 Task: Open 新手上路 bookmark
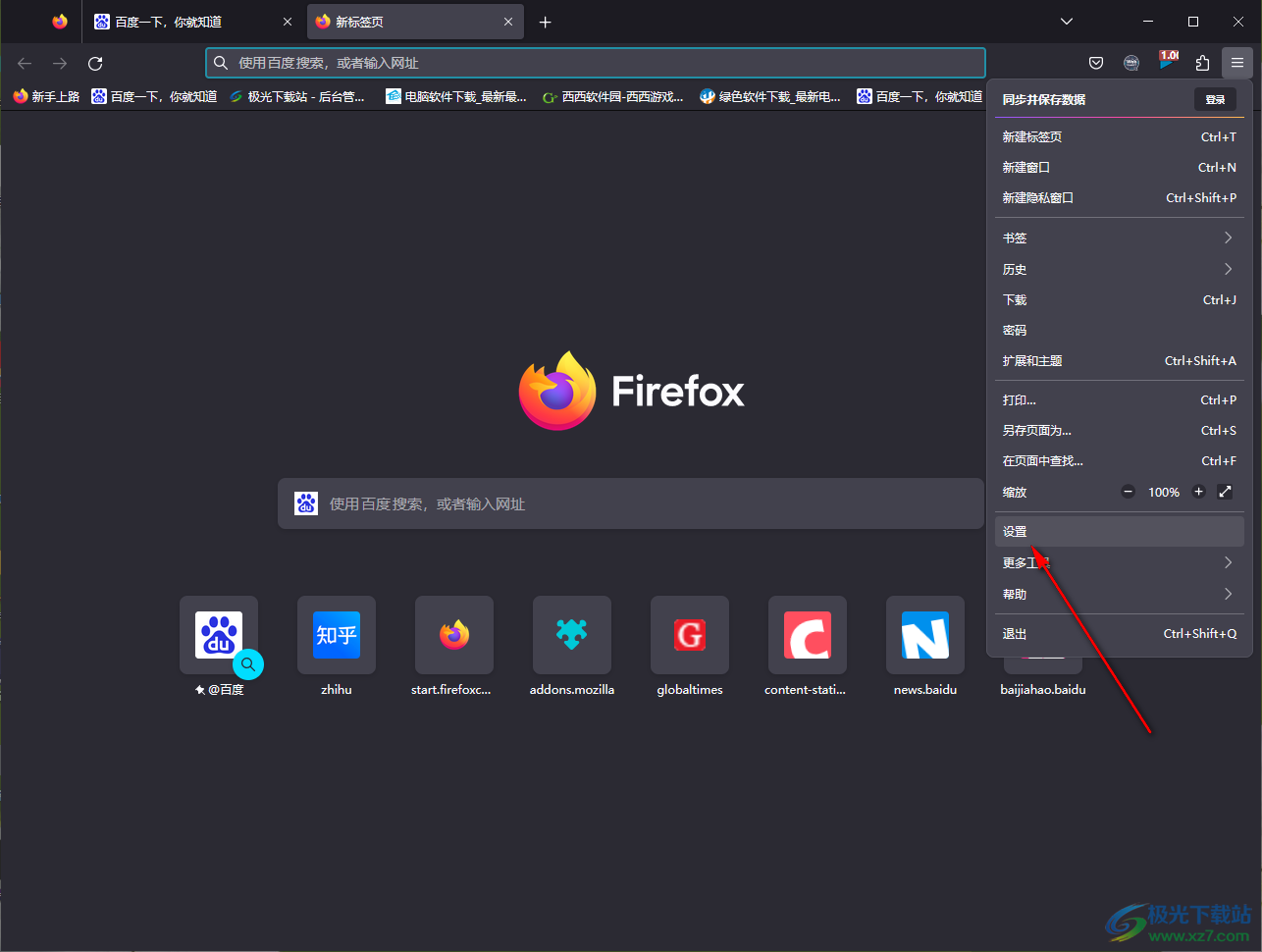click(46, 96)
